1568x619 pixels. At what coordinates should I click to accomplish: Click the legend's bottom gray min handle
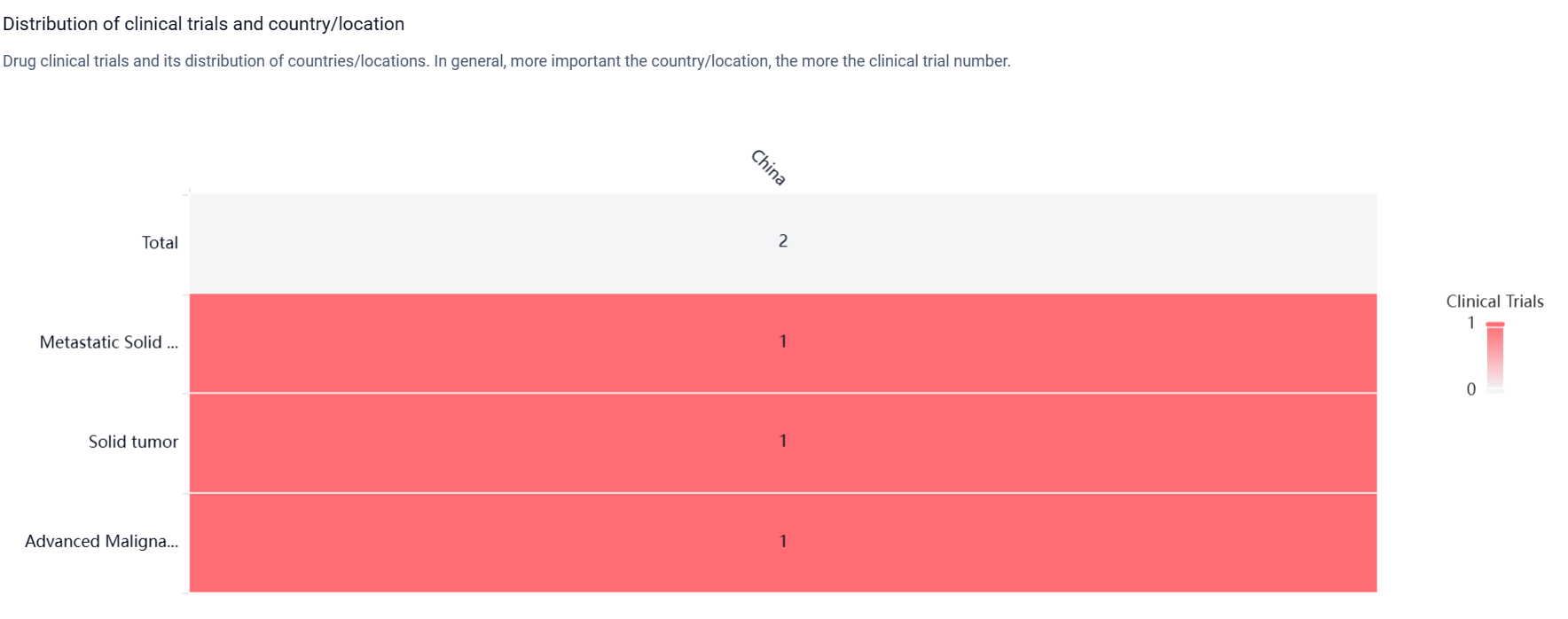click(1495, 390)
